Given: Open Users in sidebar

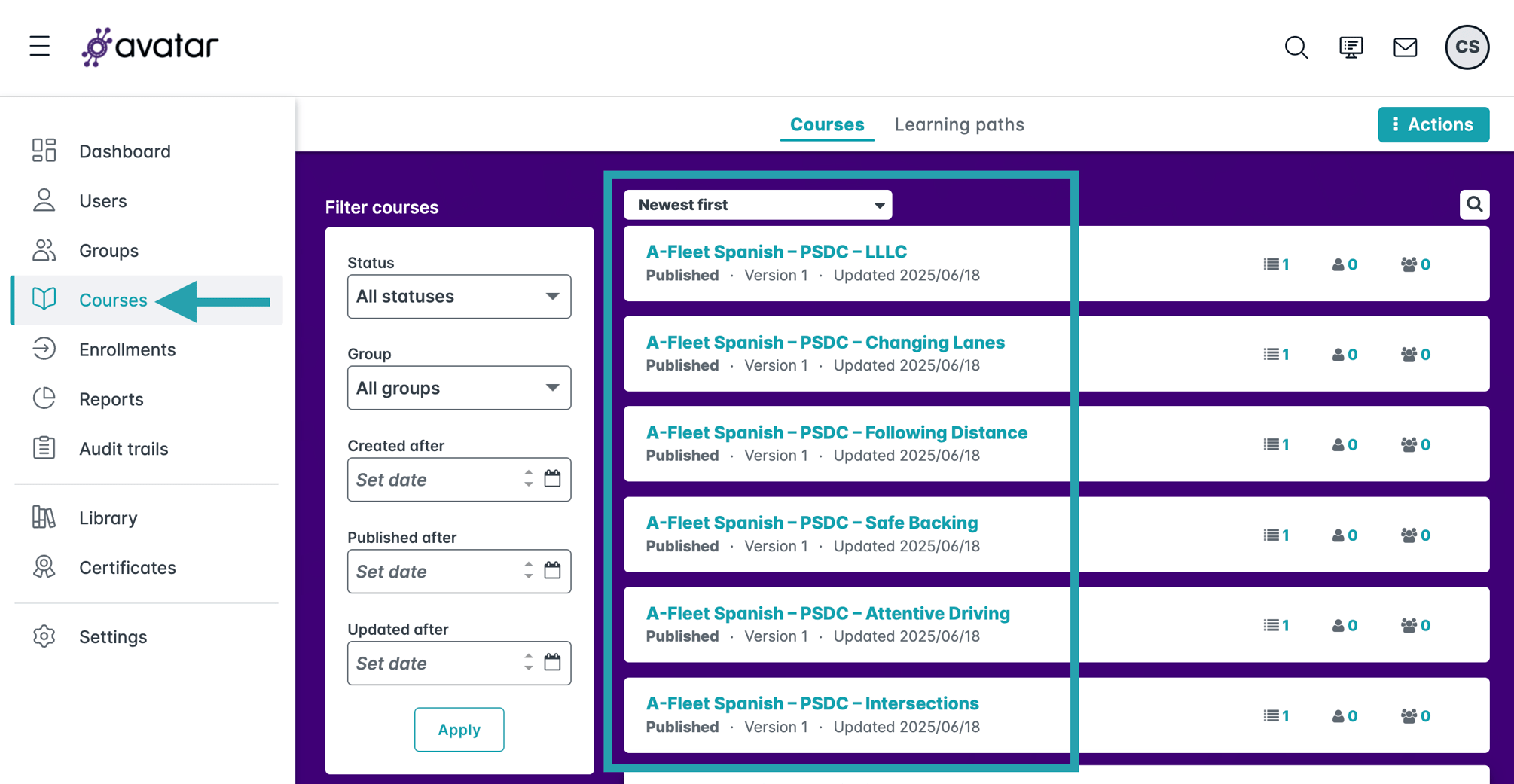Looking at the screenshot, I should (x=147, y=201).
